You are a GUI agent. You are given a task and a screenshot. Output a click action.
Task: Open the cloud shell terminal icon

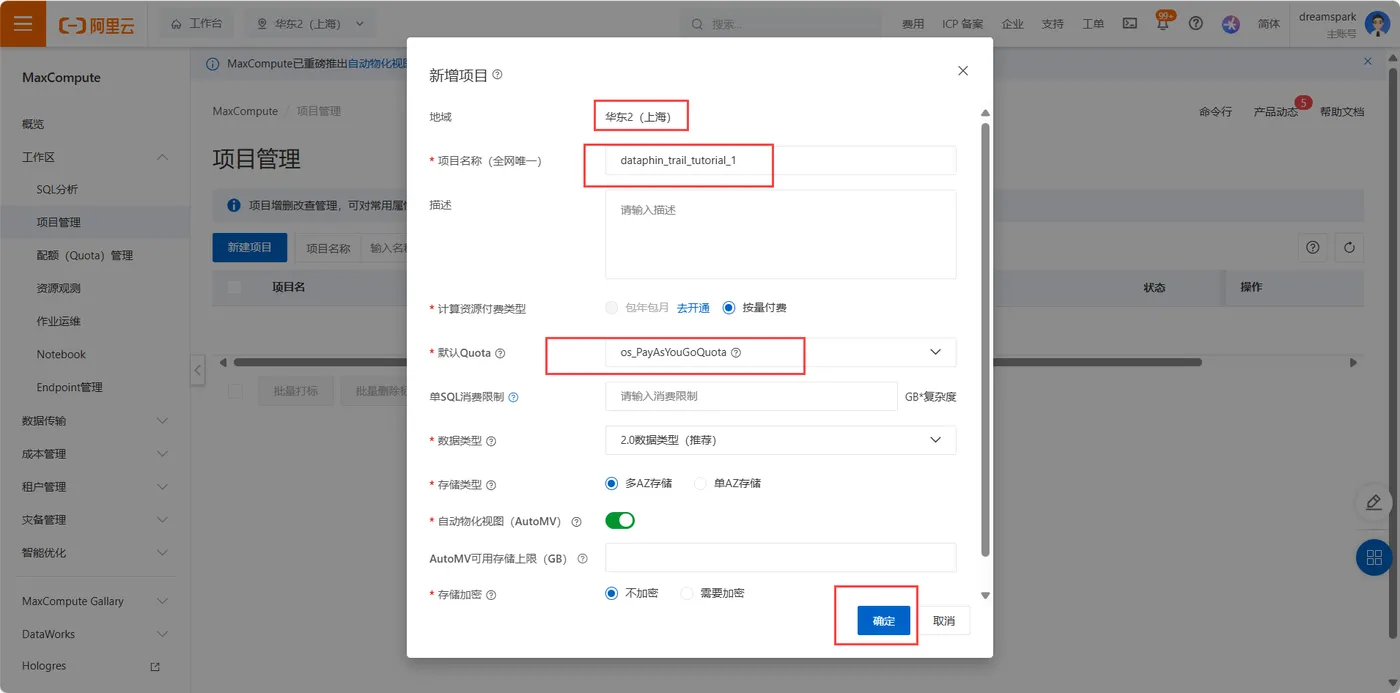click(x=1130, y=23)
